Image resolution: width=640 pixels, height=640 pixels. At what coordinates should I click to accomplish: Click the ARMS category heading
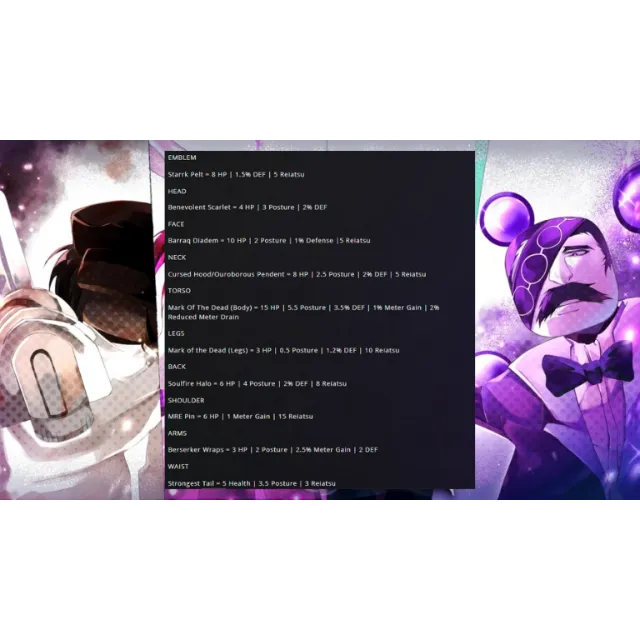click(x=177, y=433)
